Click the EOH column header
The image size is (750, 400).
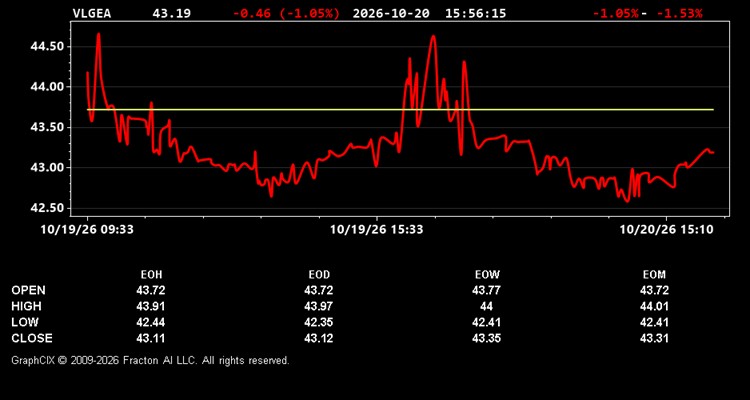[151, 275]
